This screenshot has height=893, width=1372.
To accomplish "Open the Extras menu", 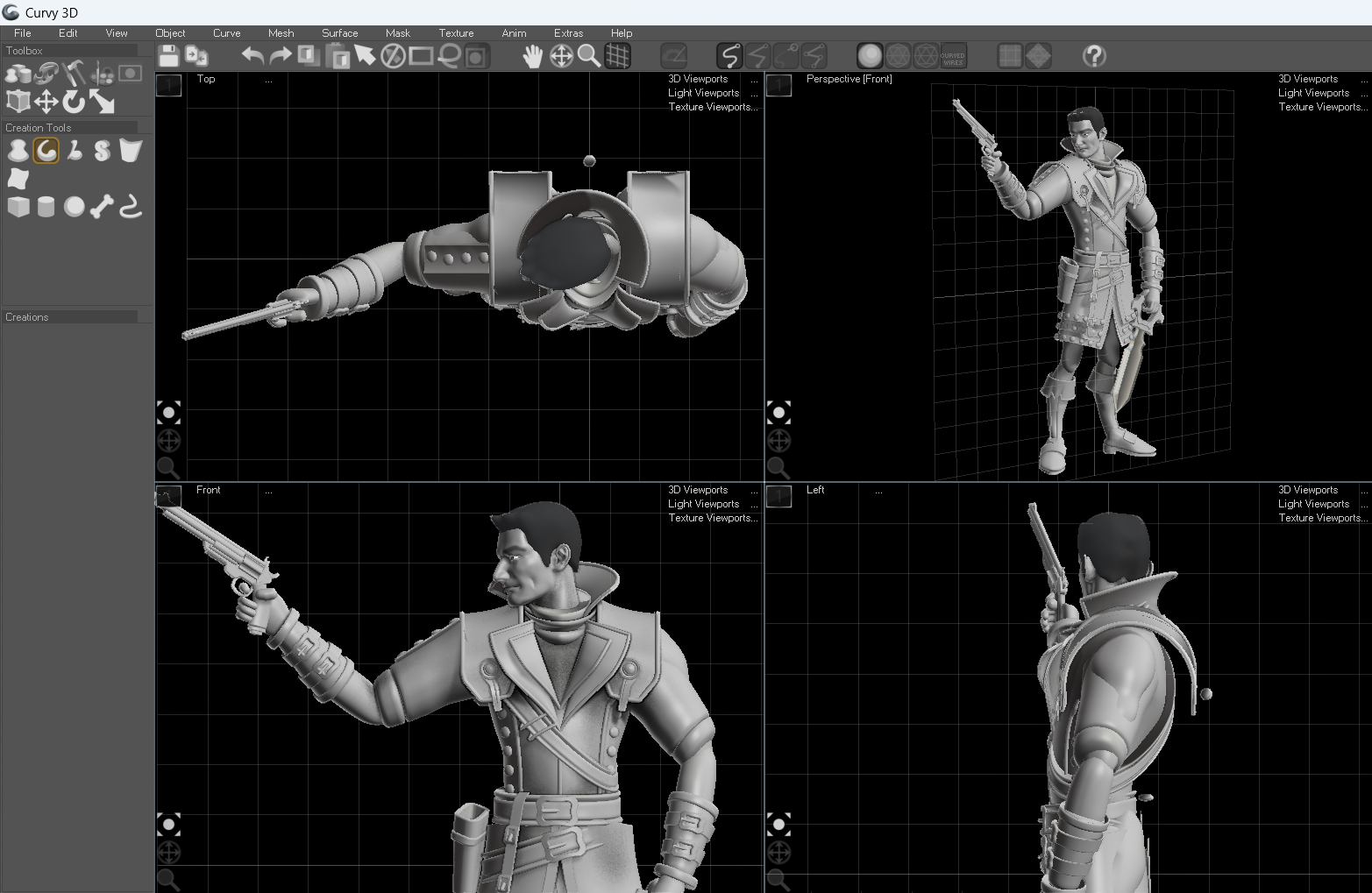I will (x=568, y=33).
